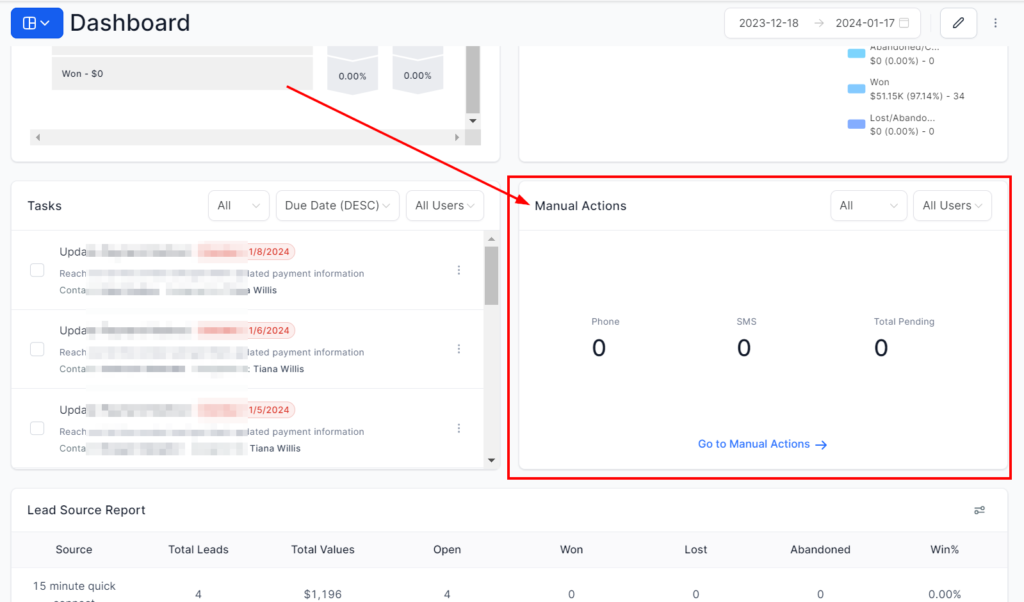Open the dashboard switcher blue button
The image size is (1024, 602).
point(37,24)
